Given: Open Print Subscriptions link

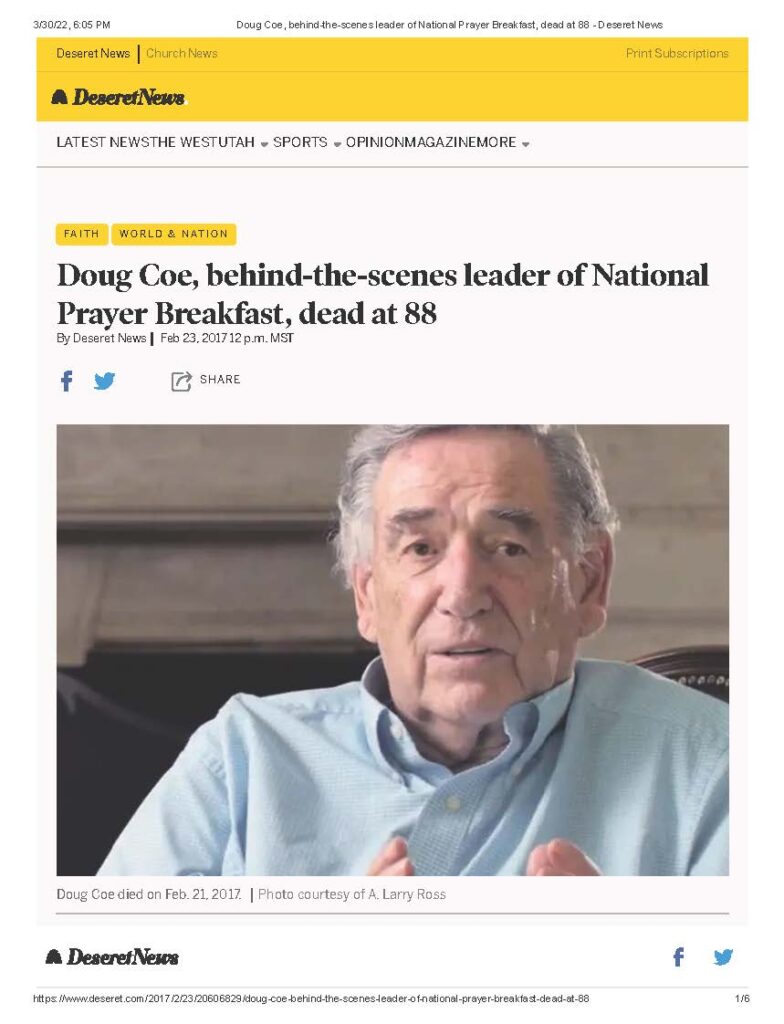Looking at the screenshot, I should coord(677,54).
